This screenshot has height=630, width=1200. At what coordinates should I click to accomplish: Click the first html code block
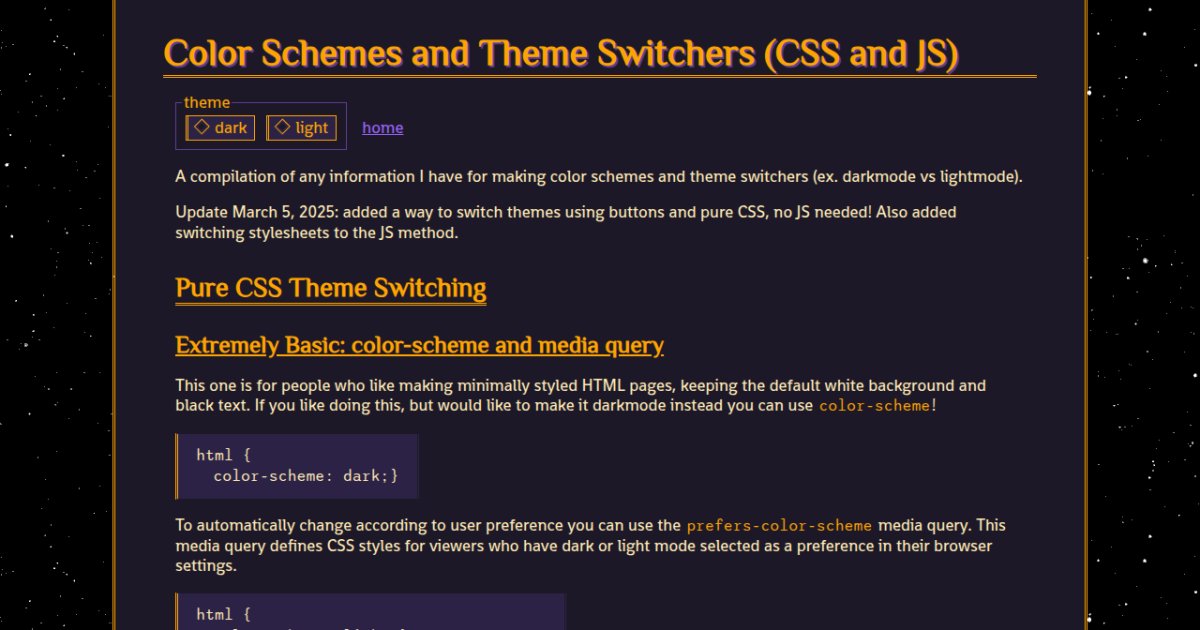(297, 465)
